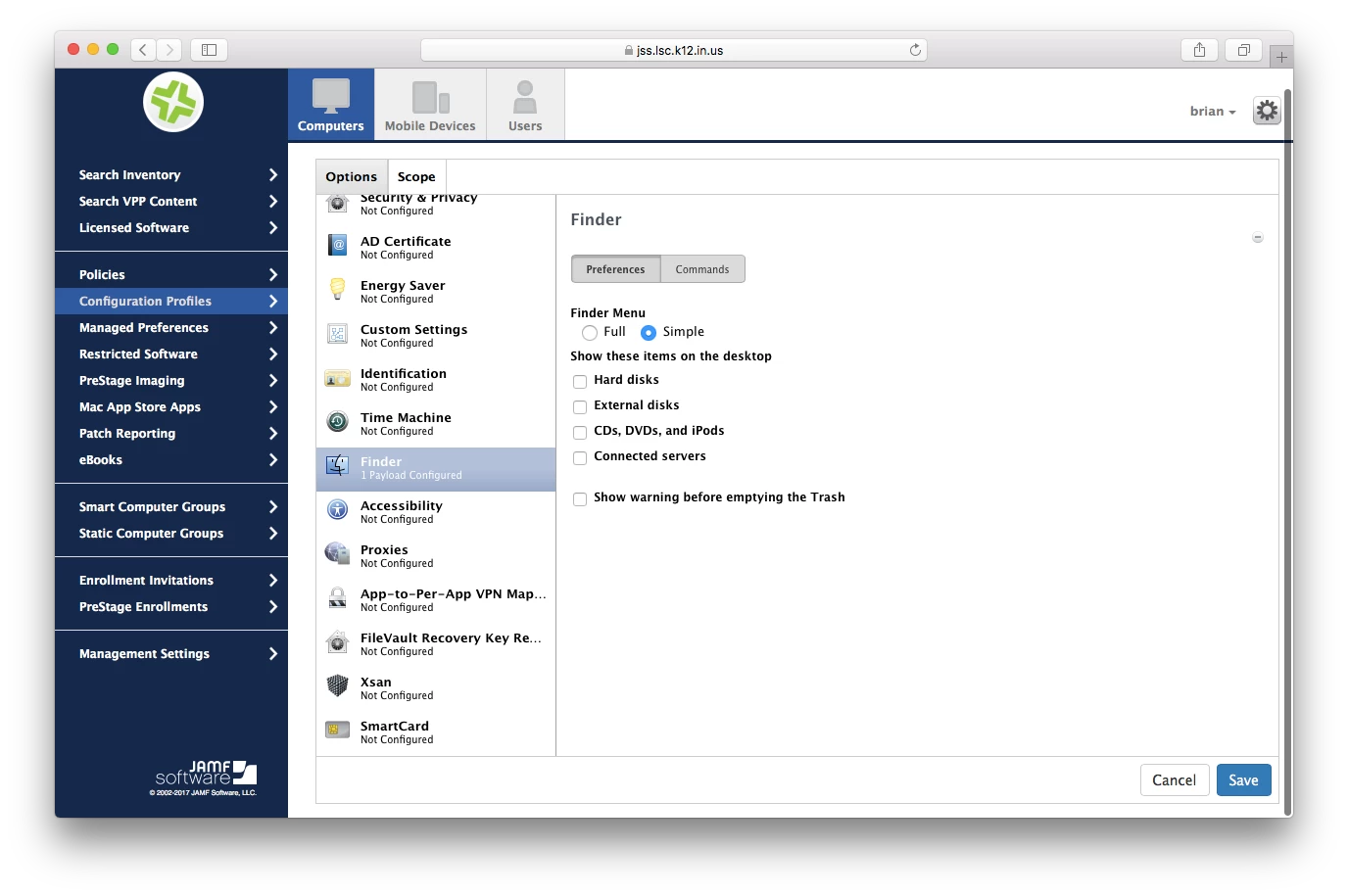Check Connected servers option
This screenshot has height=896, width=1348.
click(580, 458)
